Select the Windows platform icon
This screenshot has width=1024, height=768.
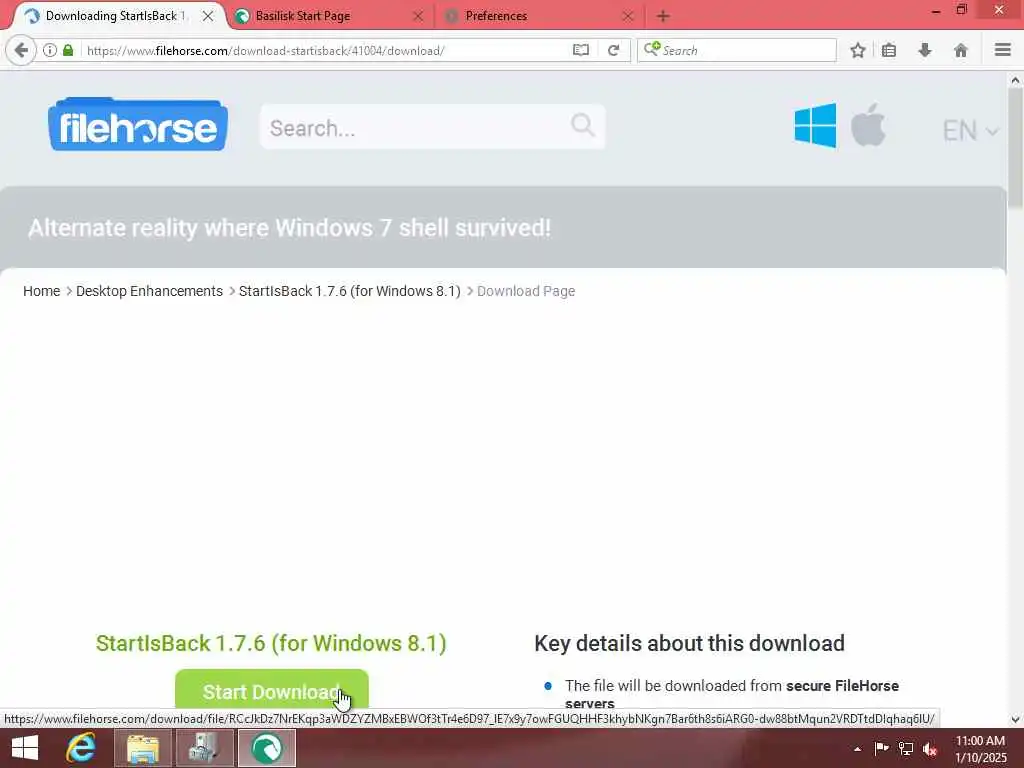pyautogui.click(x=815, y=125)
